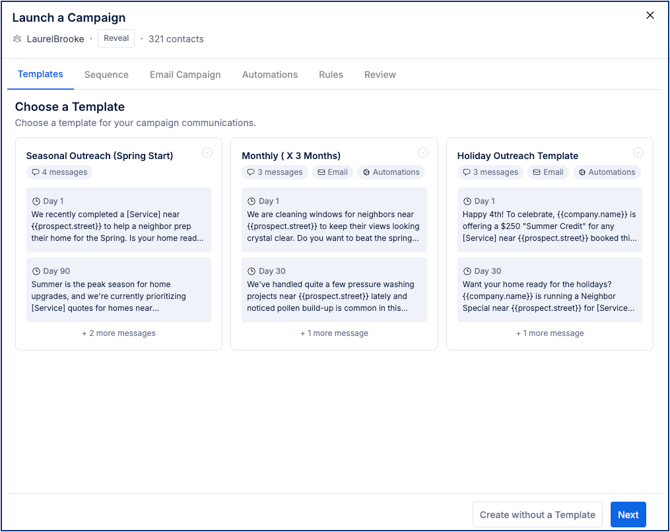
Task: Click the Reveal button
Action: pos(116,38)
